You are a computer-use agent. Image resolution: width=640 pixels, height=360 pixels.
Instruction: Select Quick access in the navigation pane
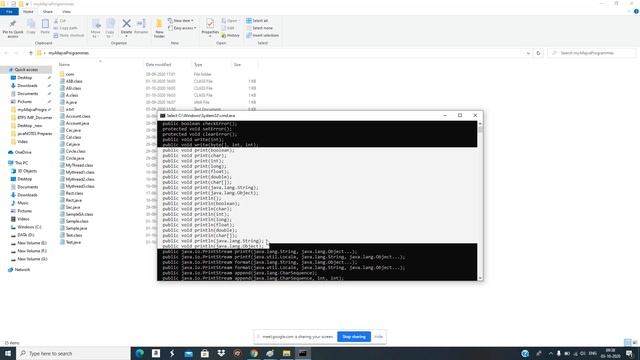pyautogui.click(x=26, y=70)
